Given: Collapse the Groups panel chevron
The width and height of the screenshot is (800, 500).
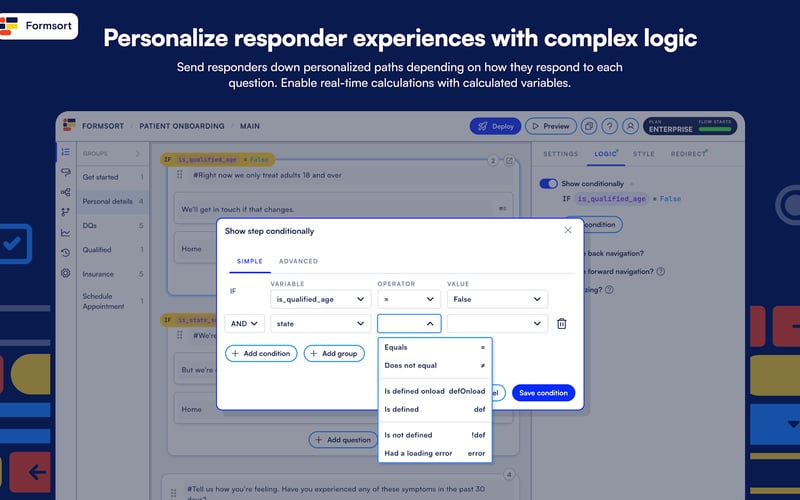Looking at the screenshot, I should 137,153.
